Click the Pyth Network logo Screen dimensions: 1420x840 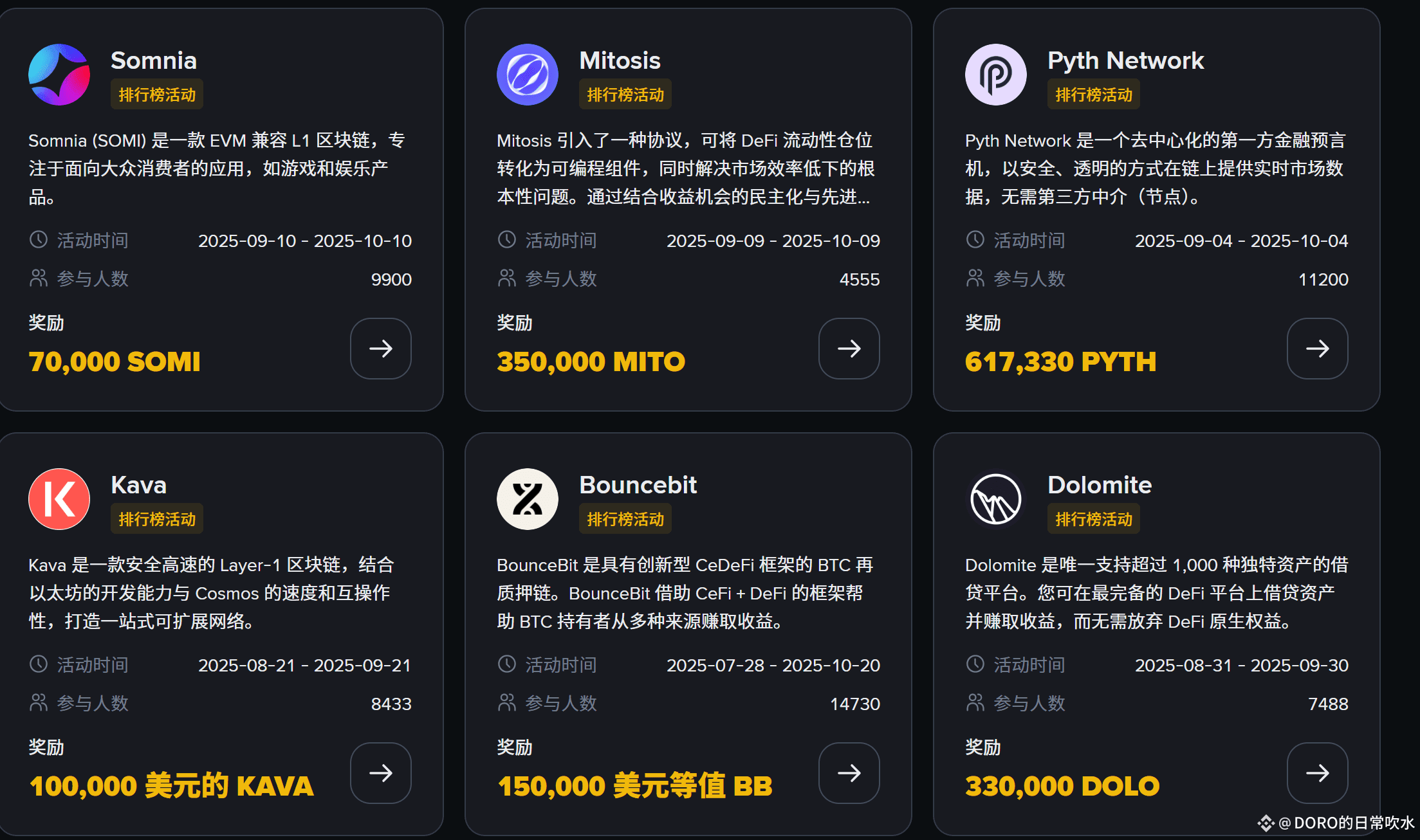click(x=996, y=75)
